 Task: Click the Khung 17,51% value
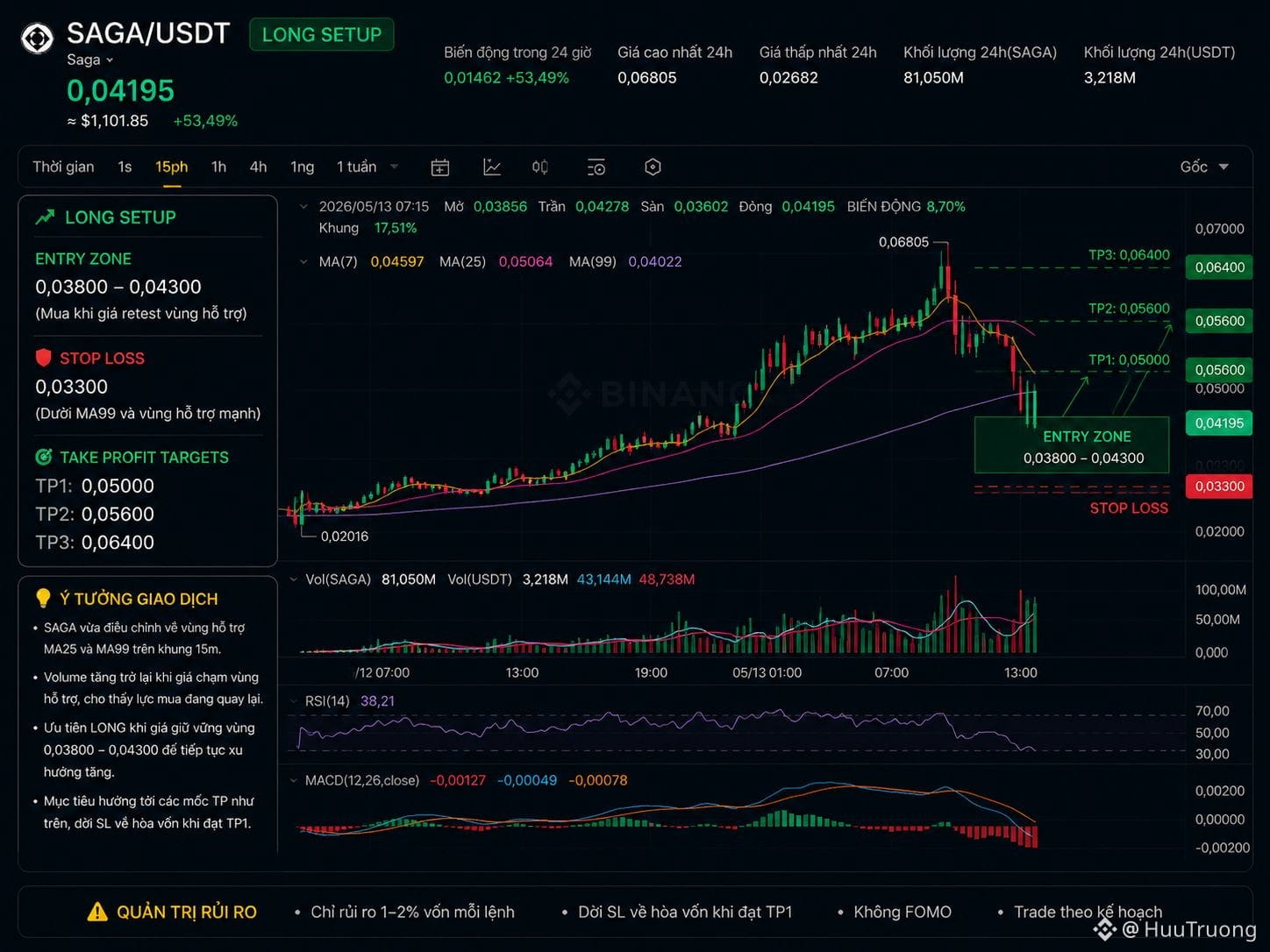pos(396,228)
